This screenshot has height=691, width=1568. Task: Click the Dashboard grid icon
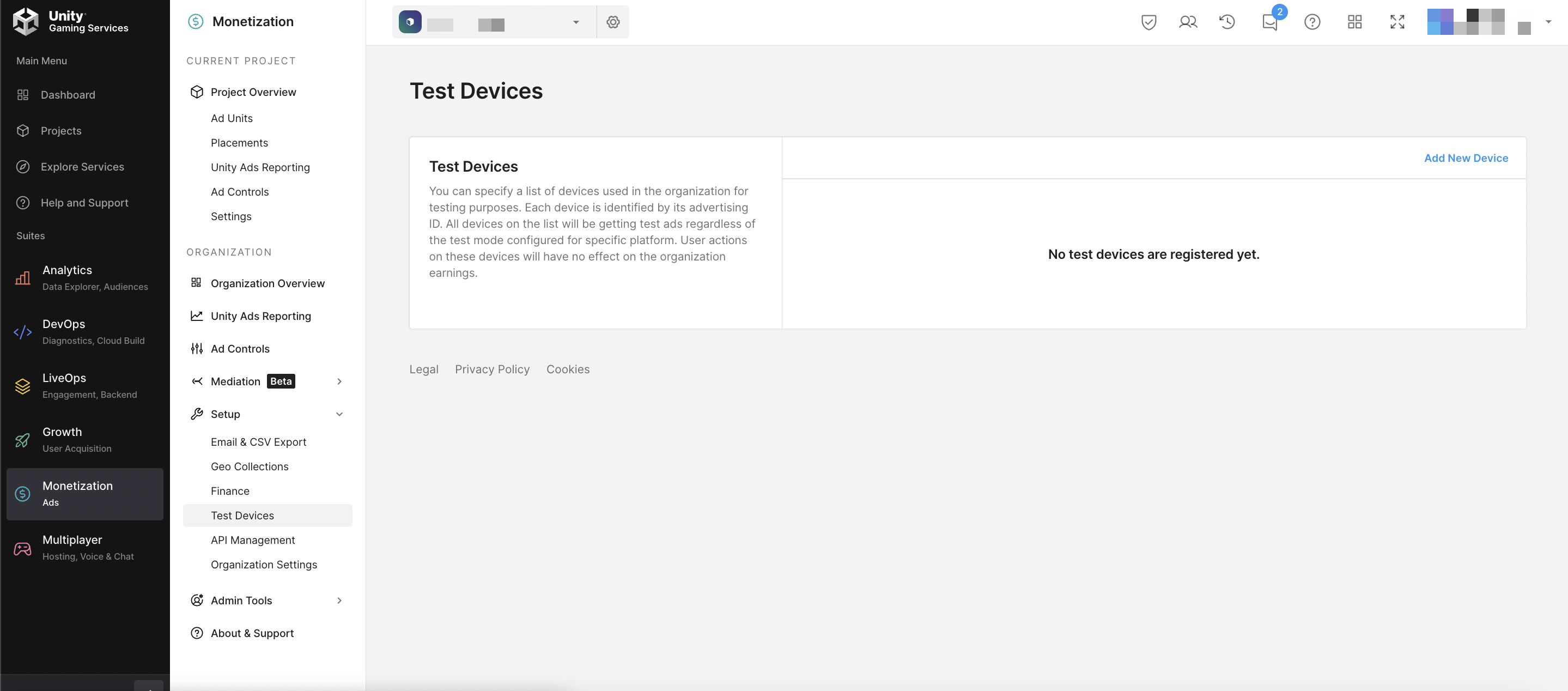coord(22,95)
